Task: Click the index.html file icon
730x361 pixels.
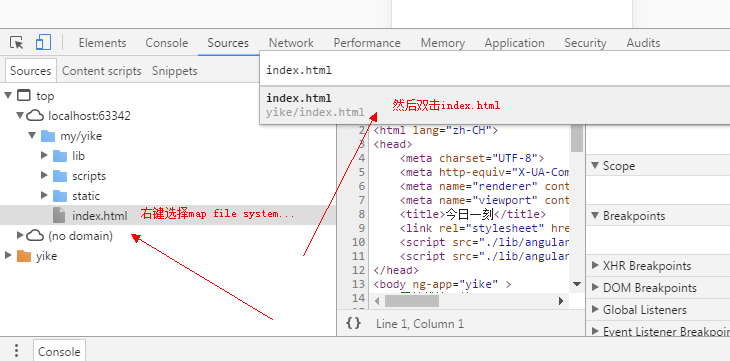Action: pos(59,216)
